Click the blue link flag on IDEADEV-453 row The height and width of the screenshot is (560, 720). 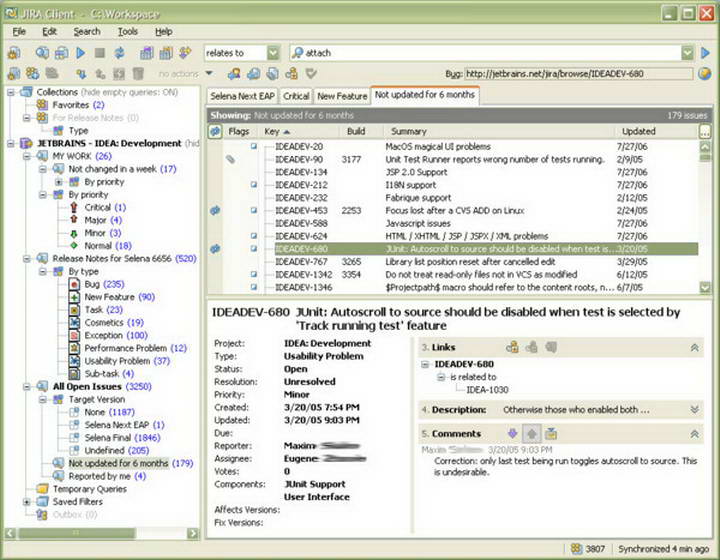coord(215,211)
